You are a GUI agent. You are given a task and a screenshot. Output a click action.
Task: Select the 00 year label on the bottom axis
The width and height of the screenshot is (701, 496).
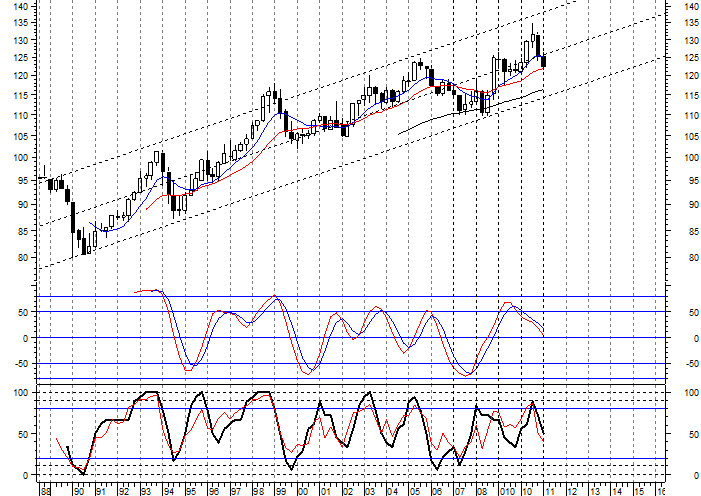tap(303, 492)
